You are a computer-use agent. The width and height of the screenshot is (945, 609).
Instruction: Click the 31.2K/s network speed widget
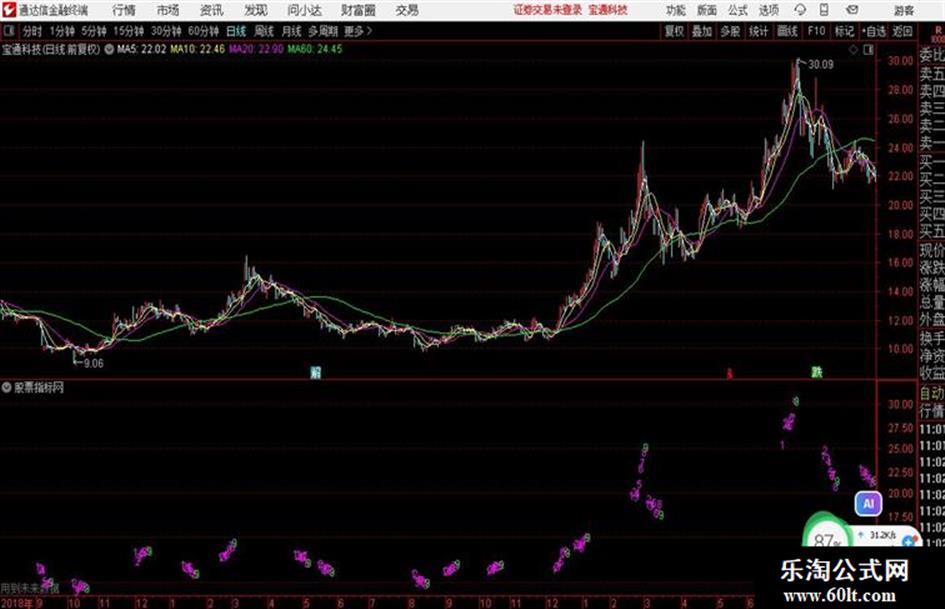(883, 535)
